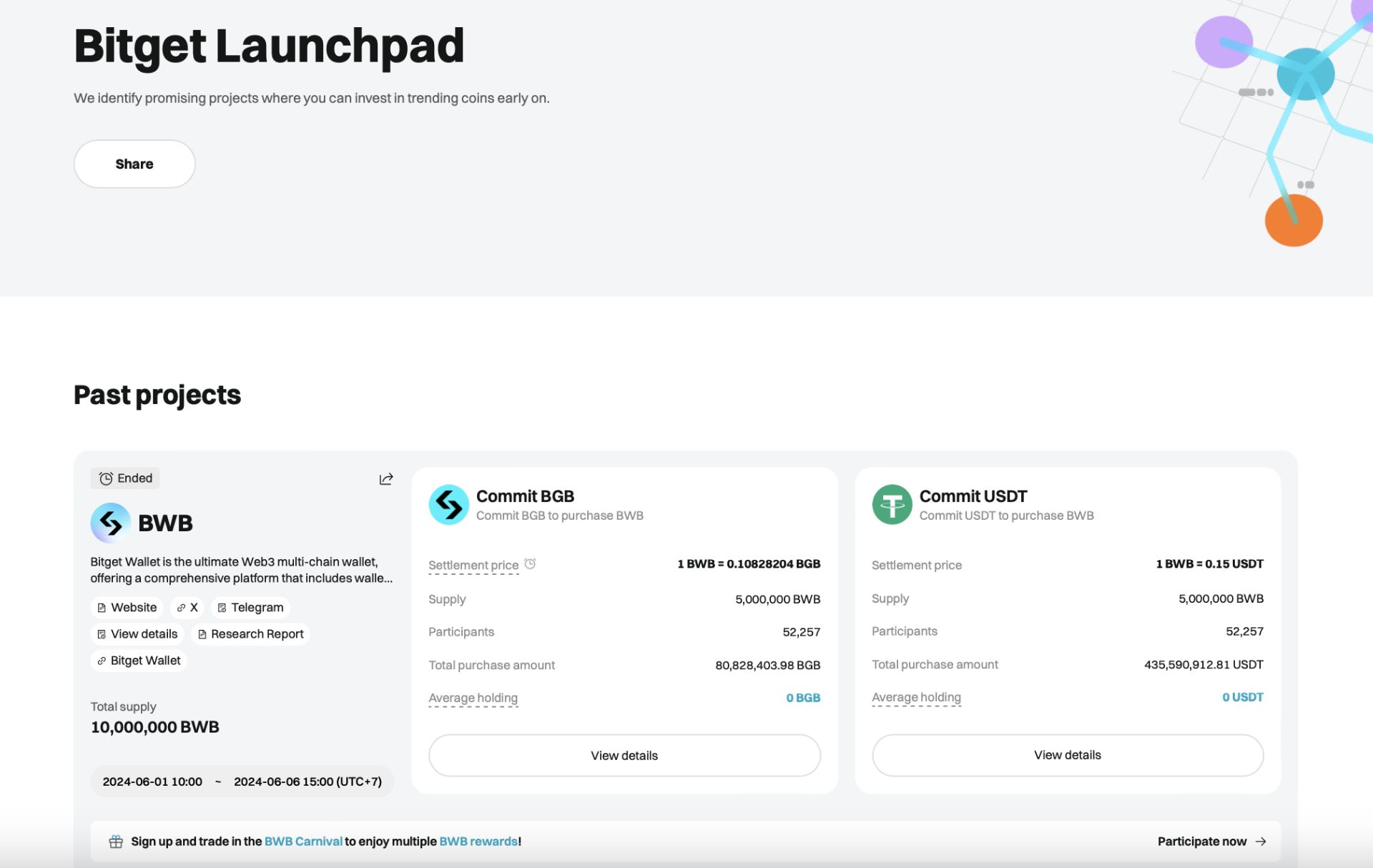Open the Bitget Wallet link
Viewport: 1373px width, 868px height.
pyautogui.click(x=139, y=660)
